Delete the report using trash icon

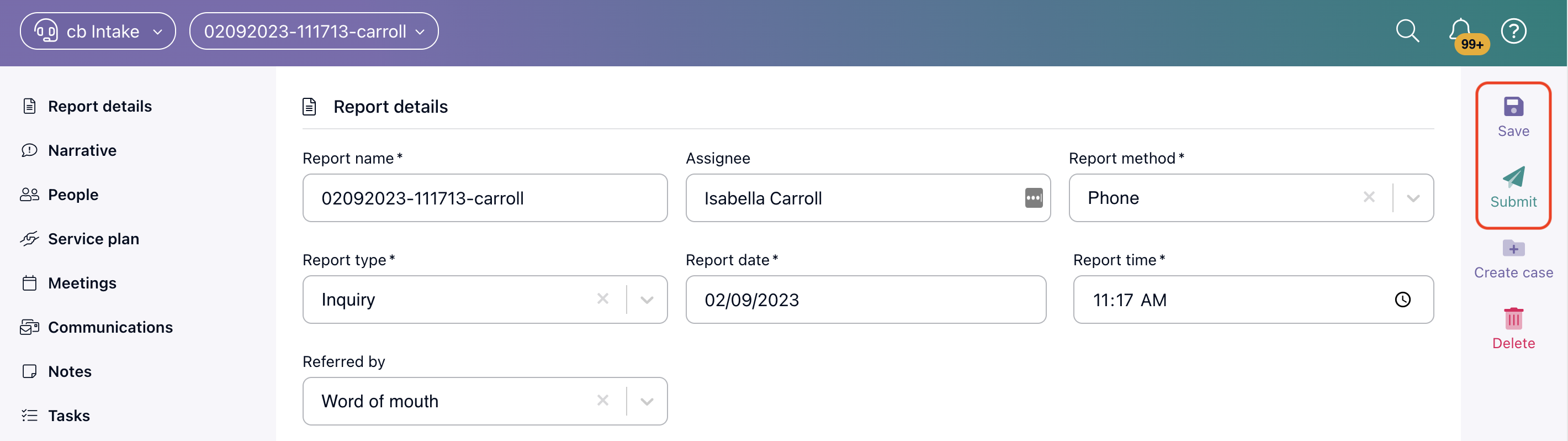1513,318
